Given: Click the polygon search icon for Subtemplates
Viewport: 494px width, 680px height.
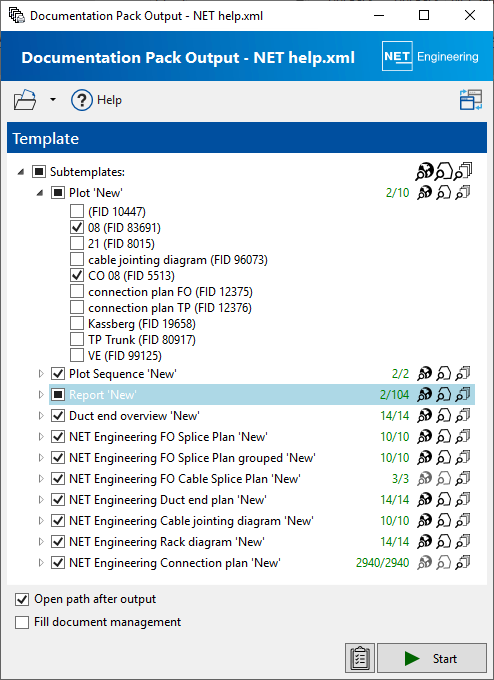Looking at the screenshot, I should click(x=443, y=172).
